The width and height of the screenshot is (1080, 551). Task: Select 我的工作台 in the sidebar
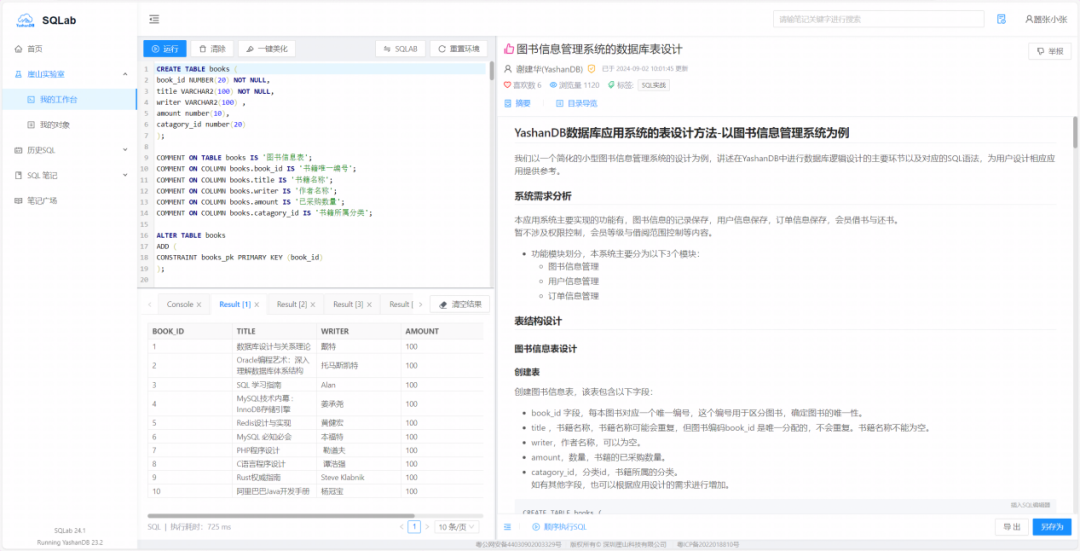[68, 99]
